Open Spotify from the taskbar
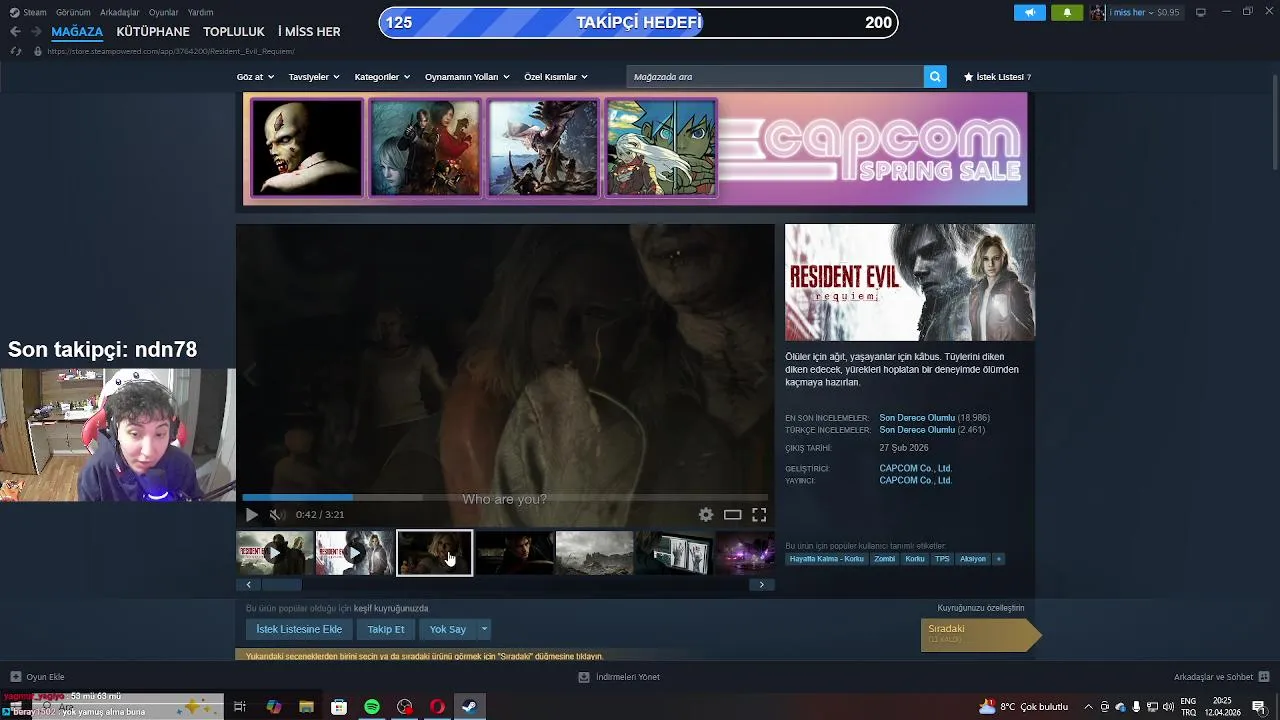The width and height of the screenshot is (1280, 720). 372,707
